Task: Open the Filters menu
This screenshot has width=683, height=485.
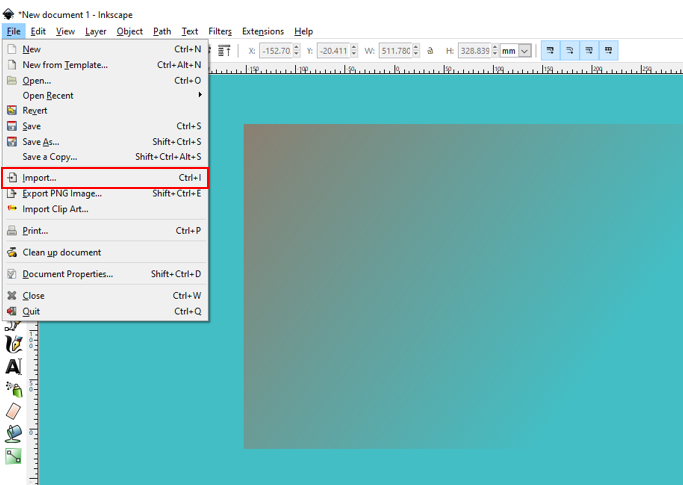Action: [x=220, y=31]
